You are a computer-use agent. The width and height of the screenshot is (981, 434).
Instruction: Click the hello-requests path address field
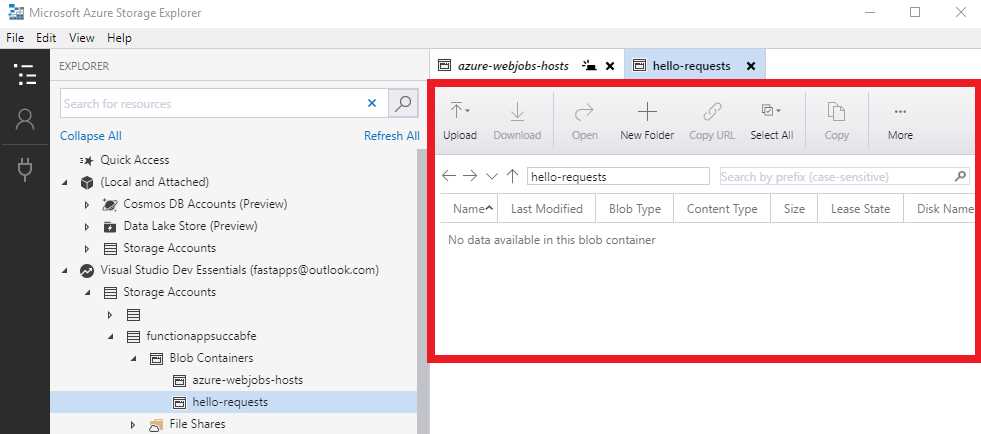point(618,176)
